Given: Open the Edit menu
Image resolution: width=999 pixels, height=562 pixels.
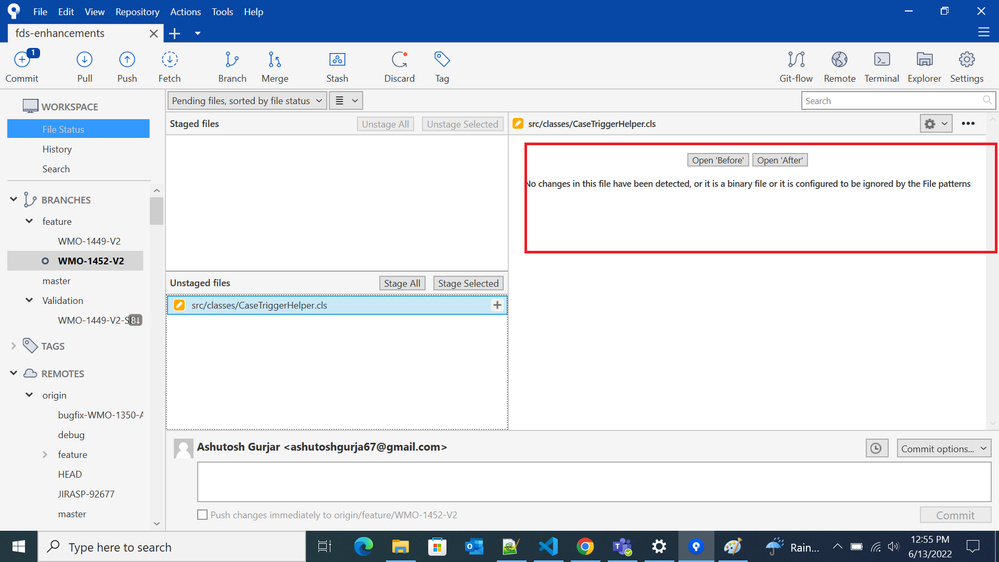Looking at the screenshot, I should 66,11.
